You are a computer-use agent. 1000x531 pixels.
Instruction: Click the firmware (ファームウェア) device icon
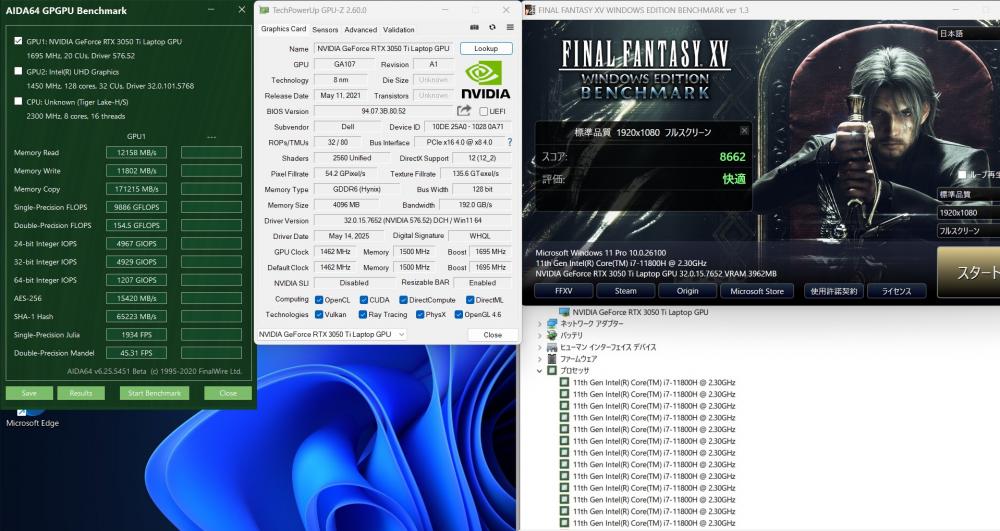(552, 359)
